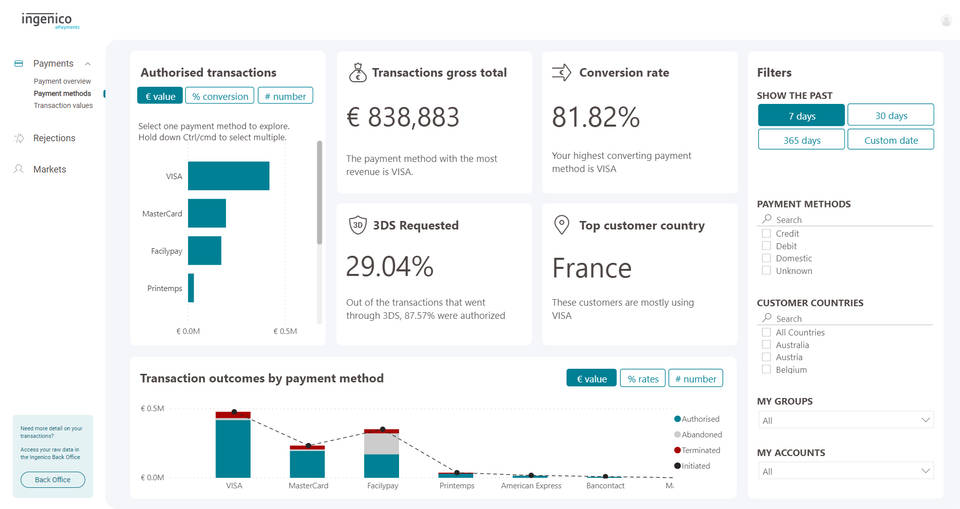Screen dimensions: 960x509
Task: Switch Transaction outcomes to % rates
Action: pyautogui.click(x=643, y=379)
